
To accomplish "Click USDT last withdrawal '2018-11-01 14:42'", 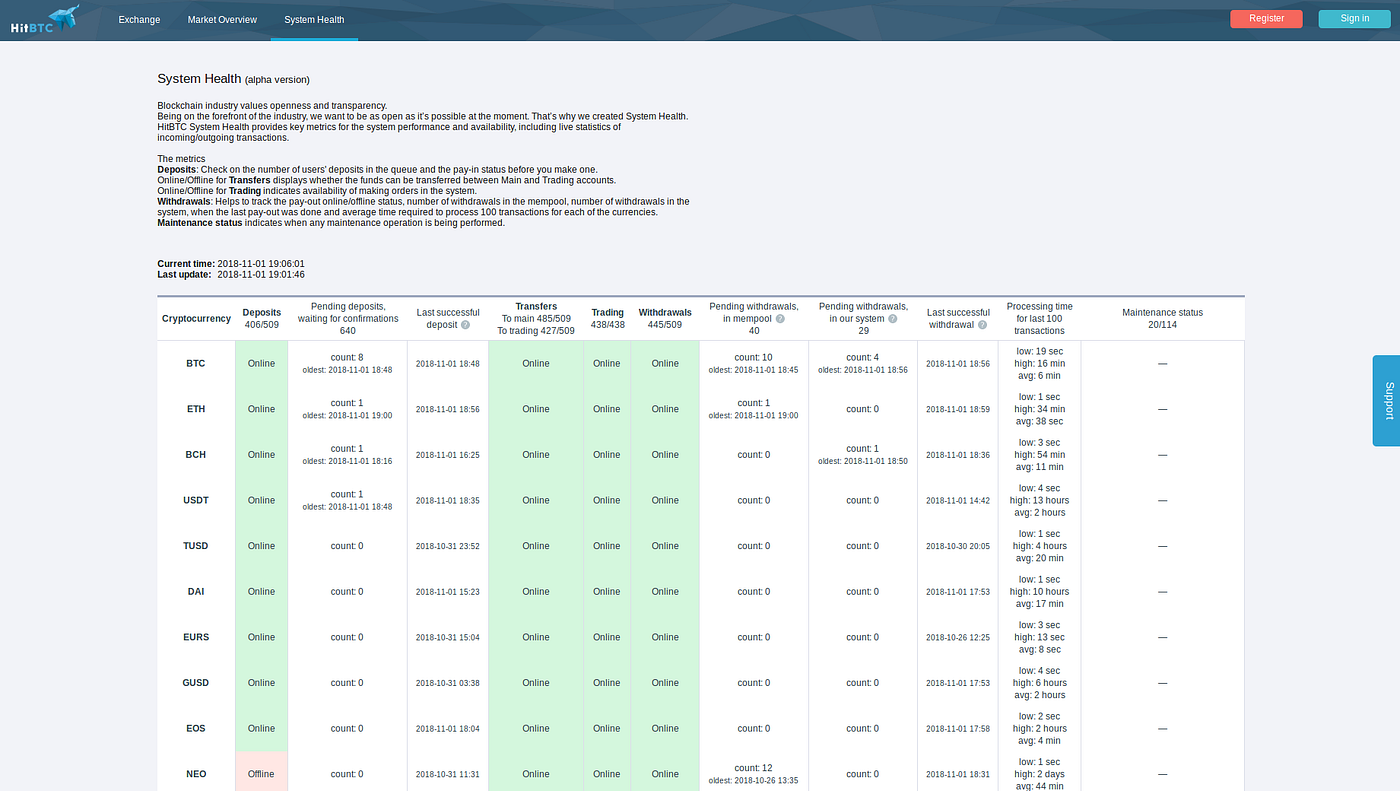I will click(x=958, y=500).
